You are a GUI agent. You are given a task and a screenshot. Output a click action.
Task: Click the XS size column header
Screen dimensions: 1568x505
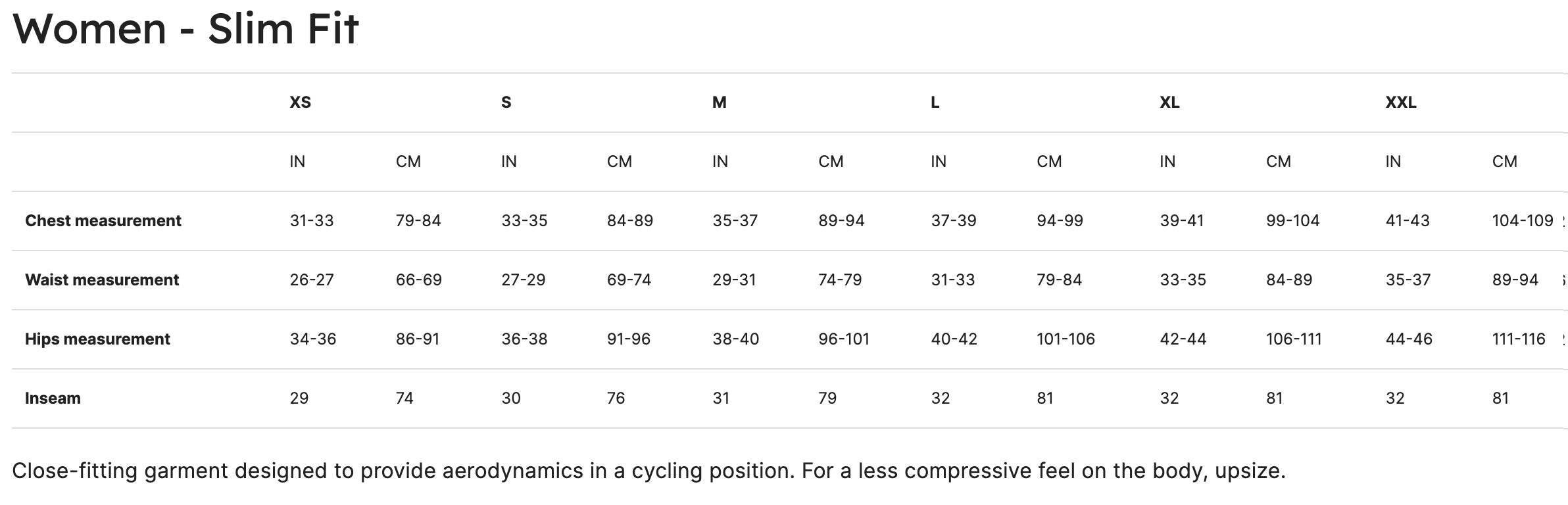coord(301,103)
